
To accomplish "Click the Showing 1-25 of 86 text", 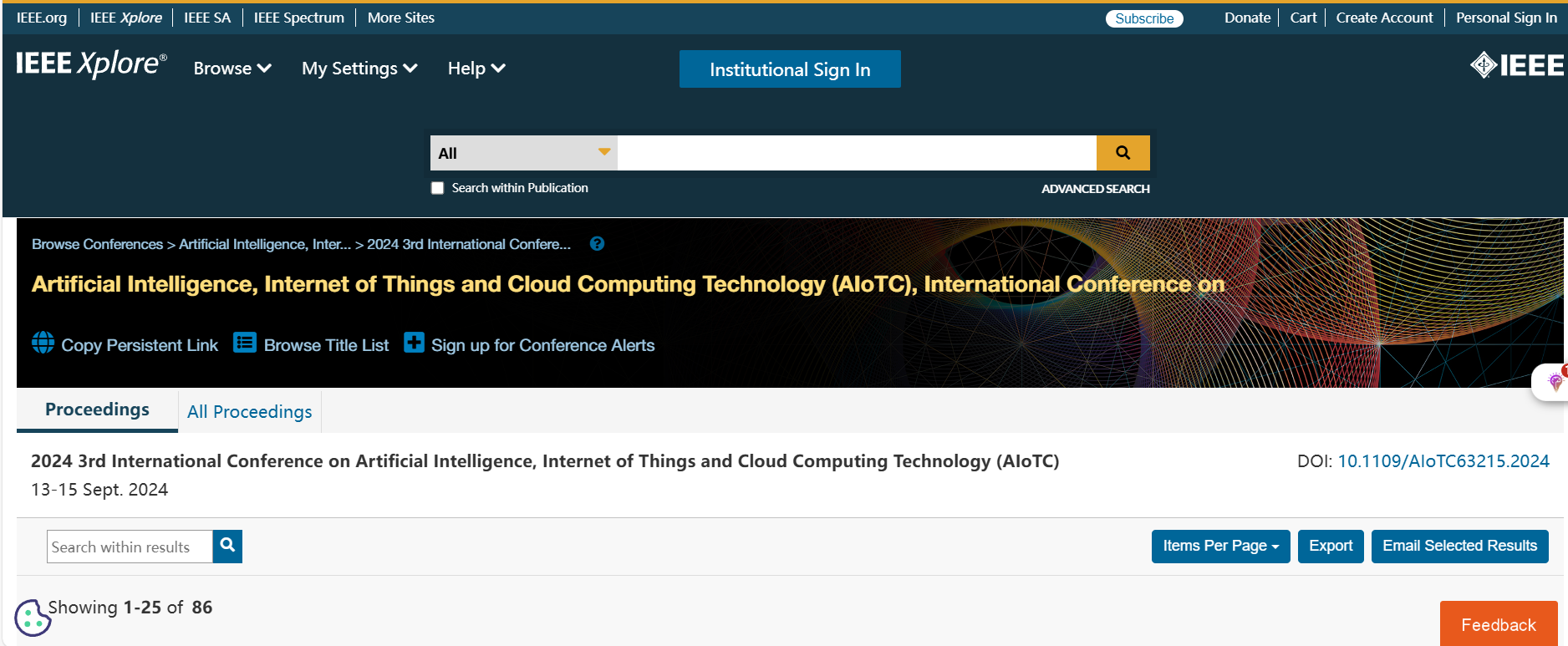I will point(130,608).
